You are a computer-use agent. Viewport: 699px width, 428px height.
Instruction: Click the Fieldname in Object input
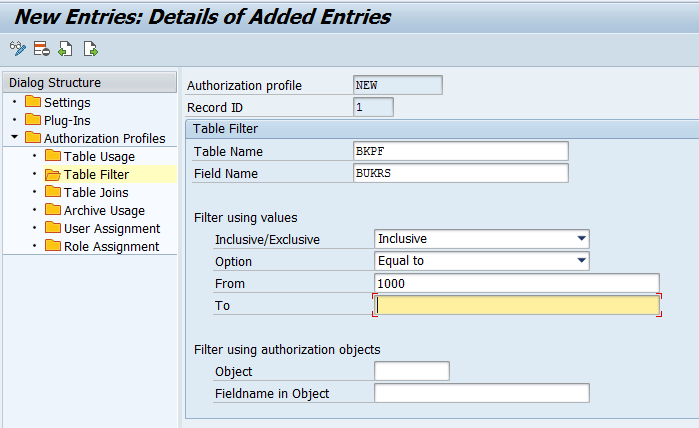[x=481, y=393]
